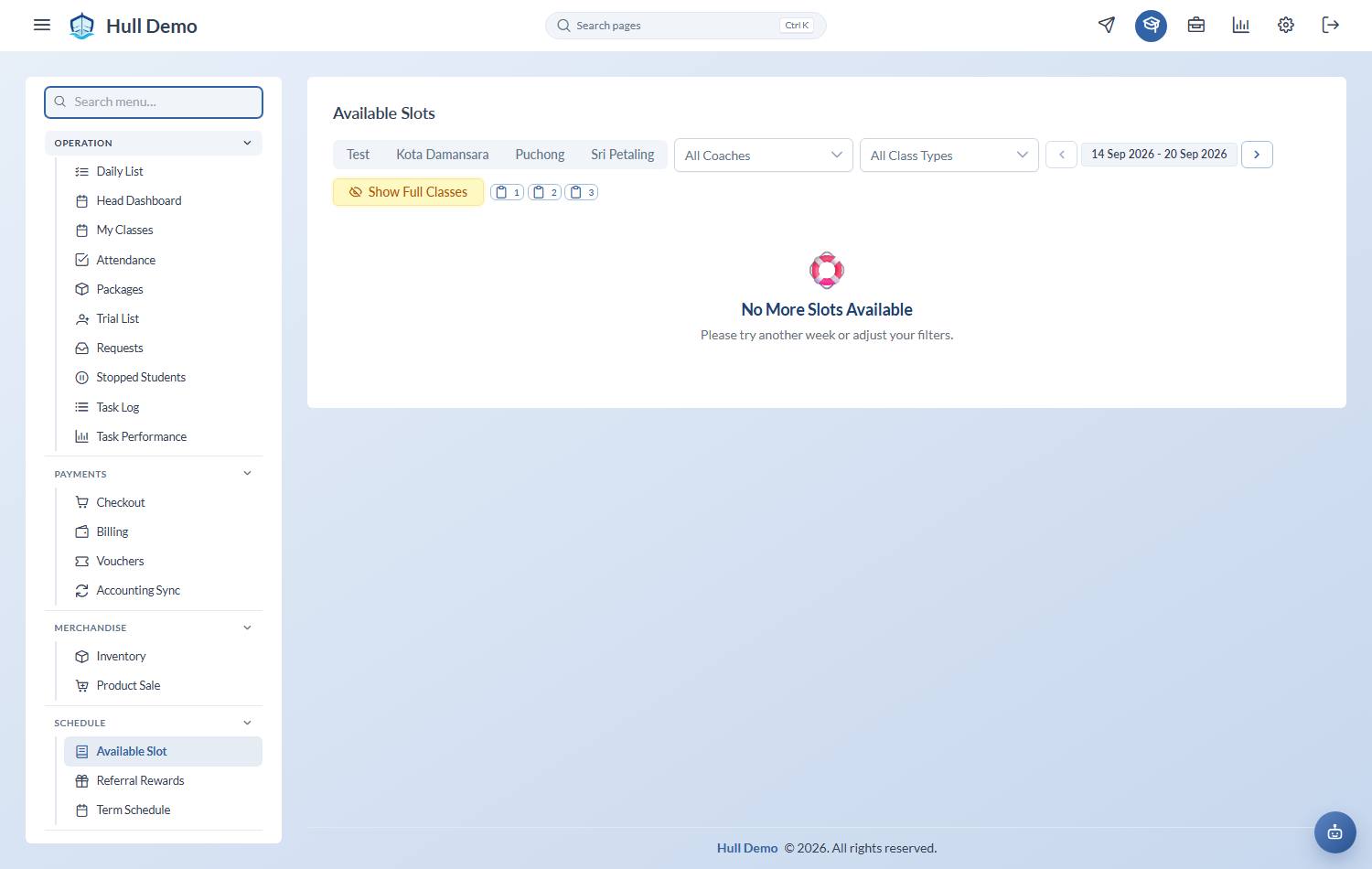Viewport: 1372px width, 869px height.
Task: Click the logout icon
Action: click(1331, 25)
